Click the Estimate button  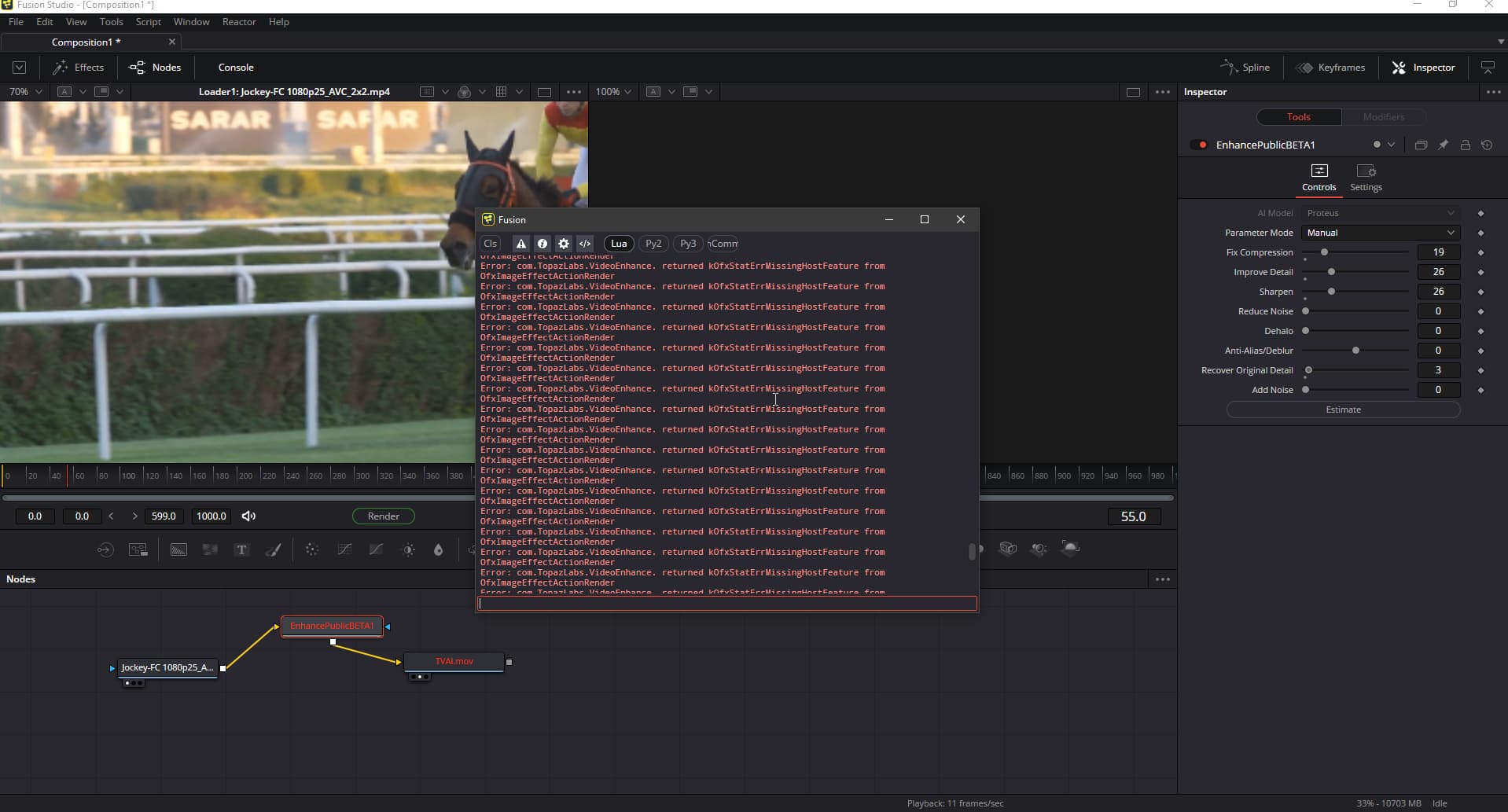[1343, 410]
